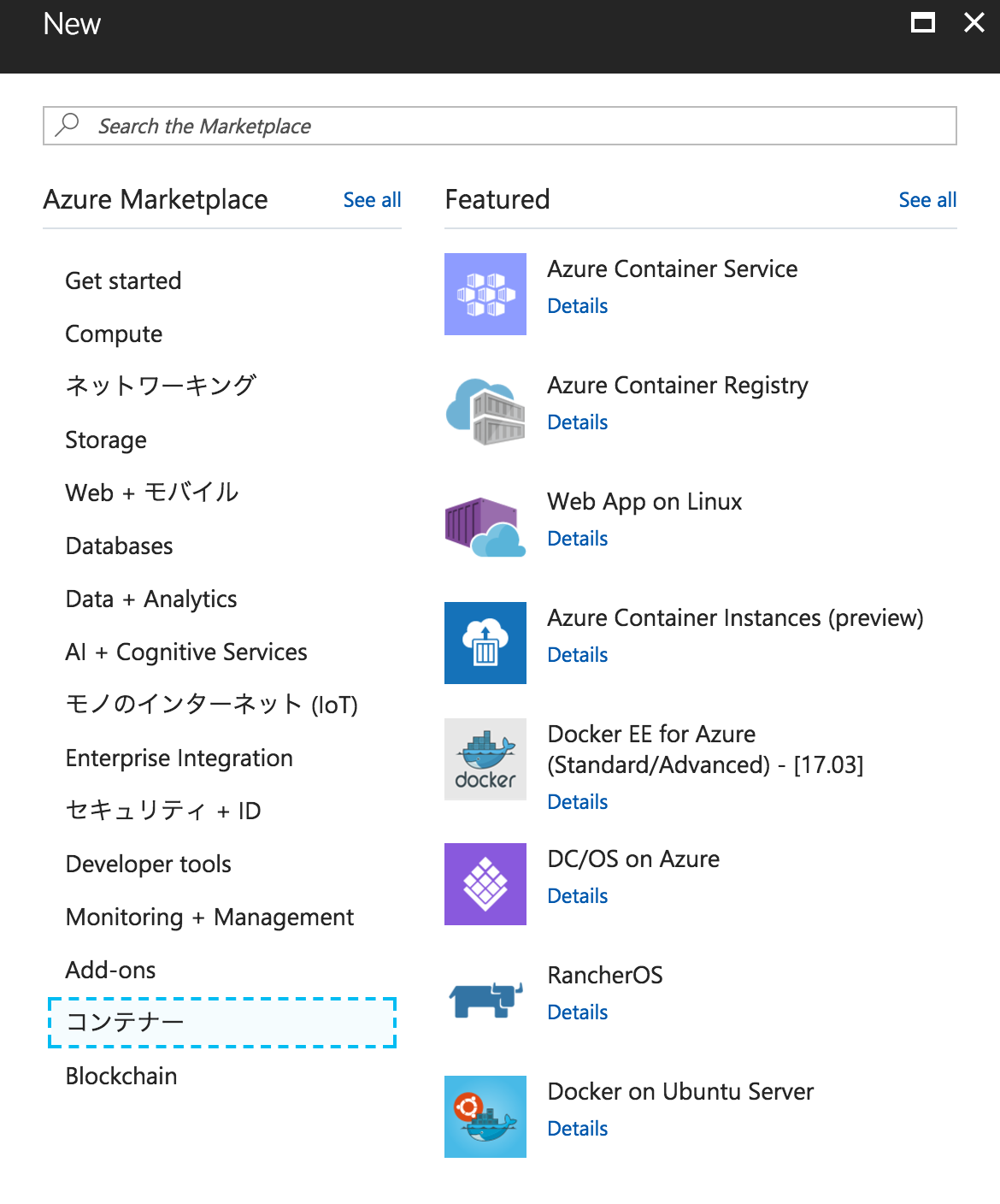Image resolution: width=1000 pixels, height=1204 pixels.
Task: Select the Storage category
Action: (x=106, y=440)
